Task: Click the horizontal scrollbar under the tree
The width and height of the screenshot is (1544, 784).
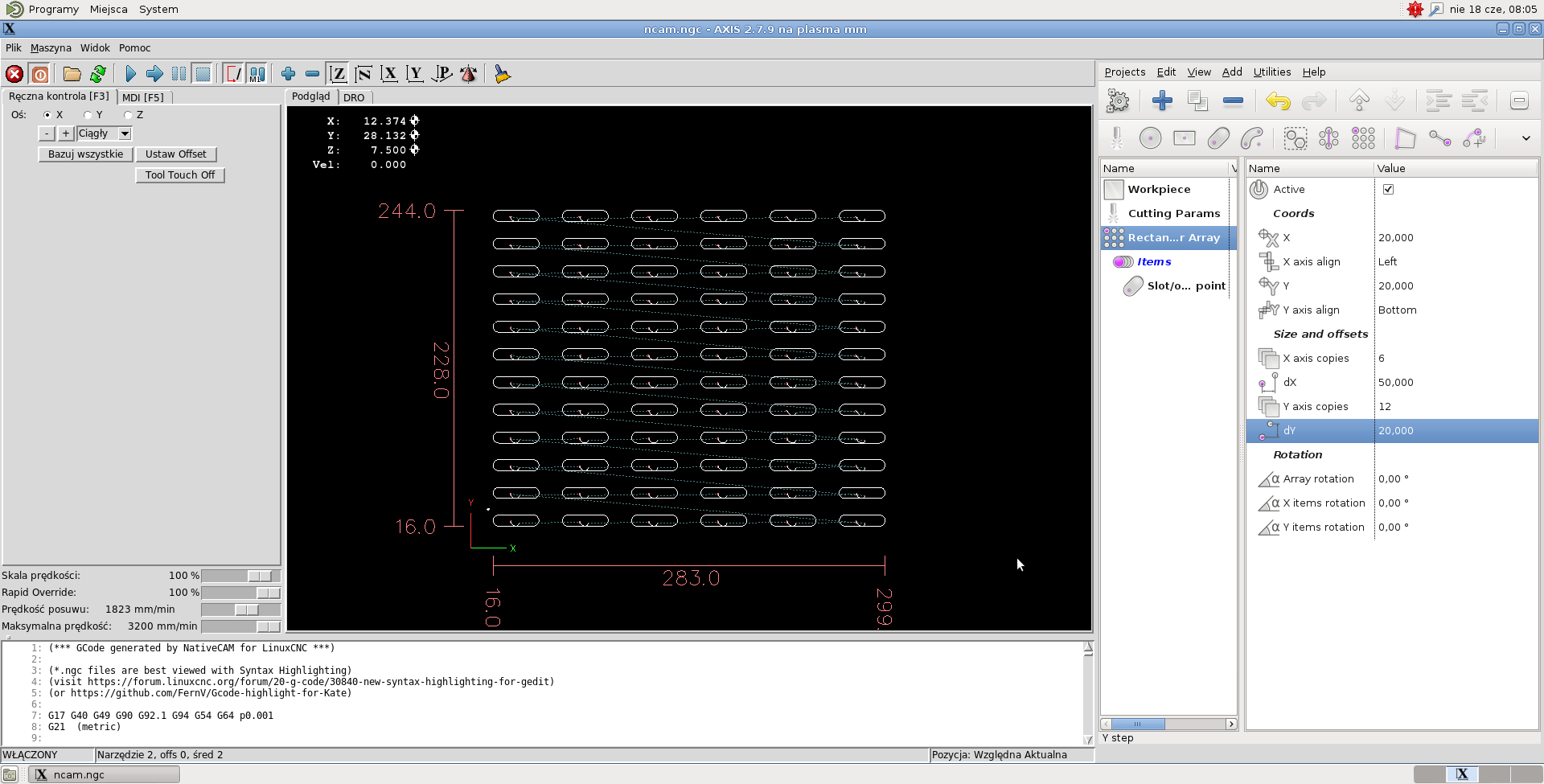Action: click(x=1168, y=724)
